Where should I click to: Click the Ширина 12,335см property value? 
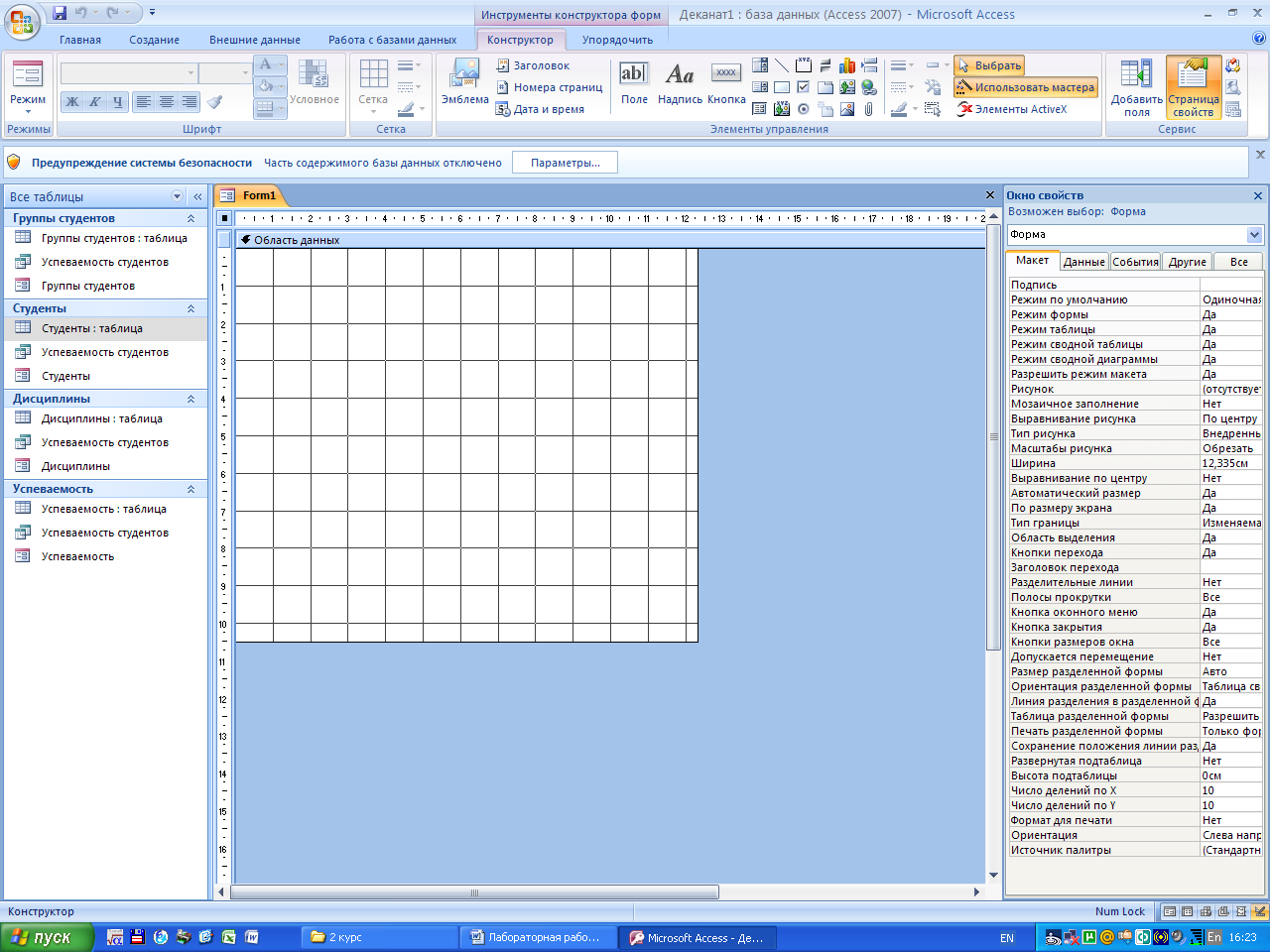[1230, 463]
